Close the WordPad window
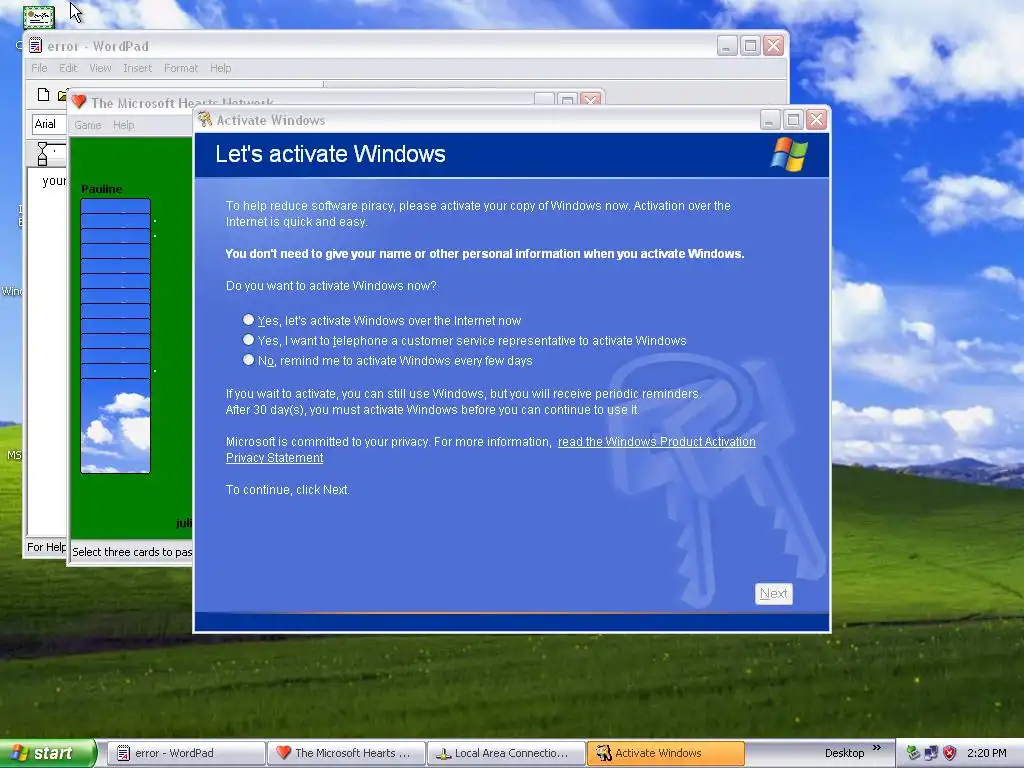1024x768 pixels. click(x=774, y=46)
